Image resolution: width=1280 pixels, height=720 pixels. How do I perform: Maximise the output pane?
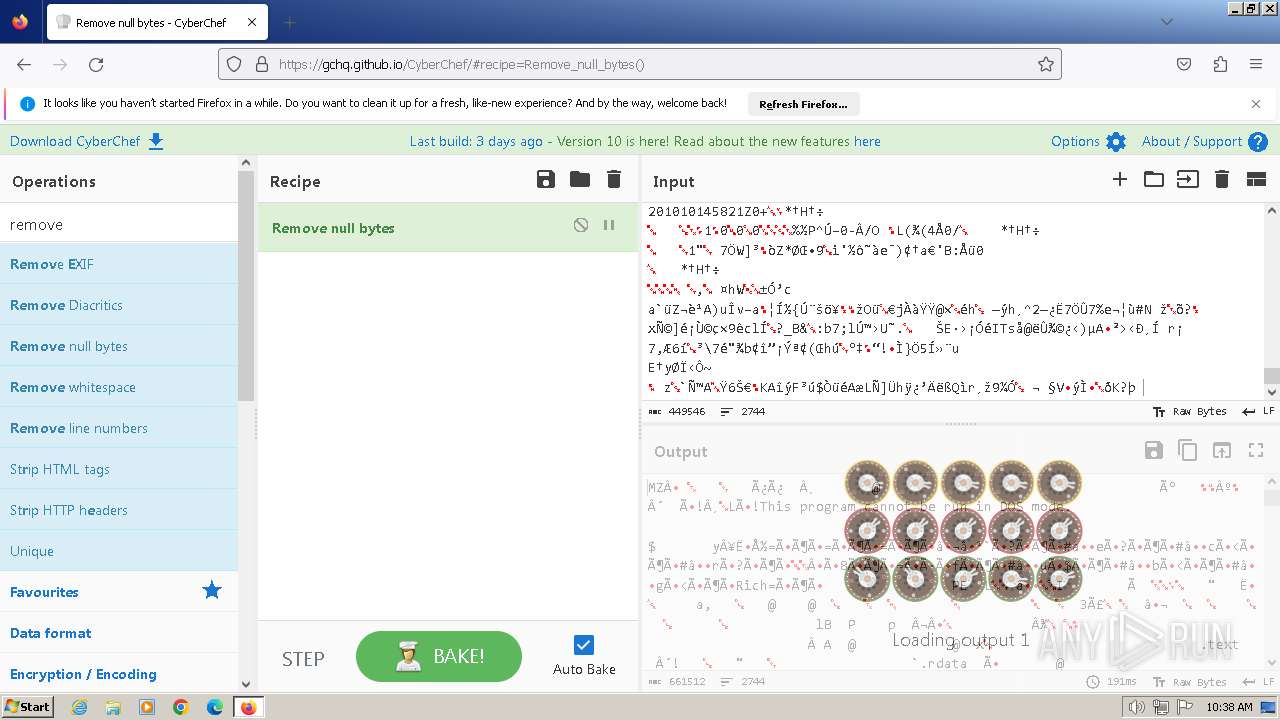pyautogui.click(x=1256, y=450)
